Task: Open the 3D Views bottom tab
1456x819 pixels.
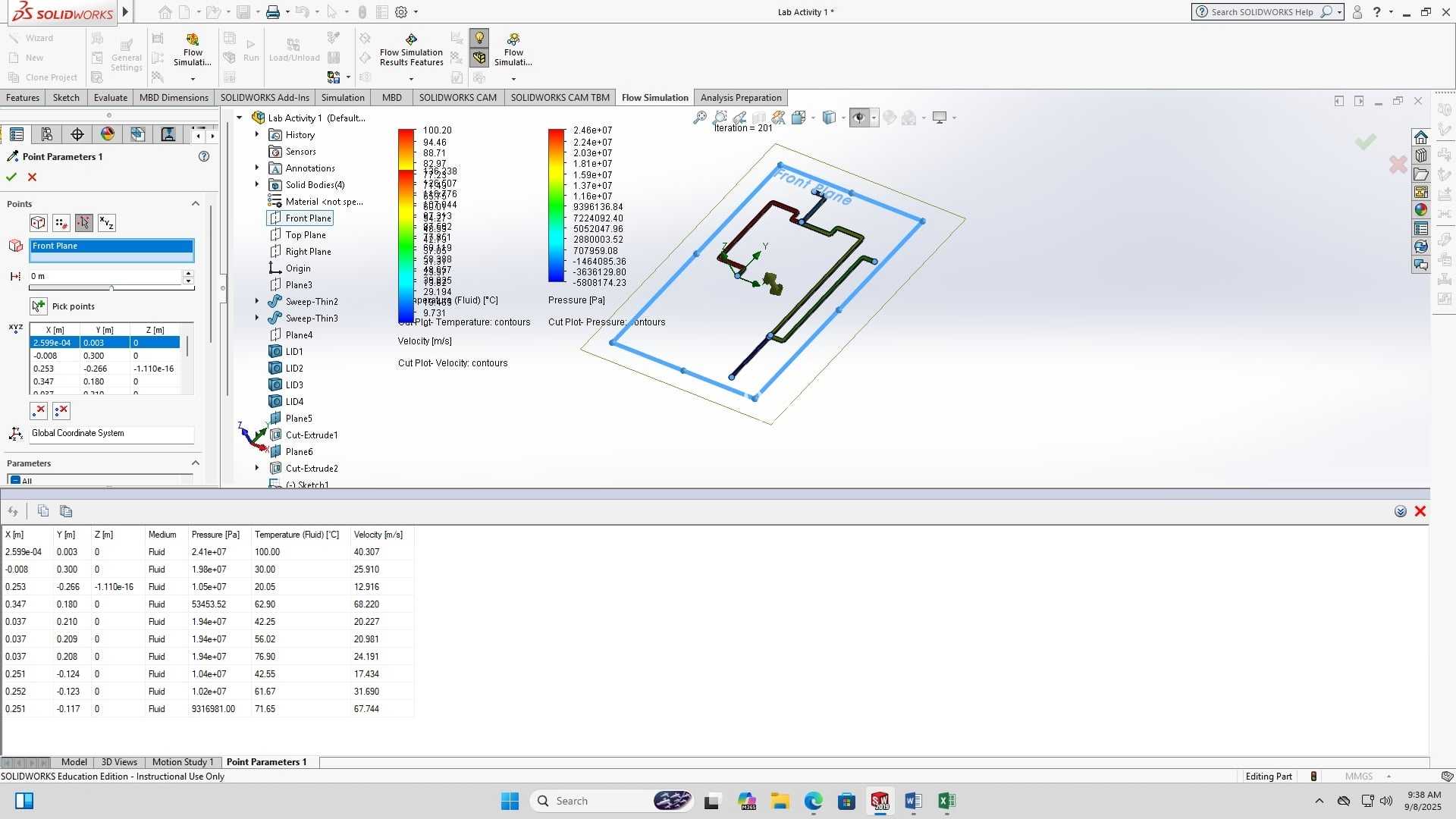Action: 119,762
